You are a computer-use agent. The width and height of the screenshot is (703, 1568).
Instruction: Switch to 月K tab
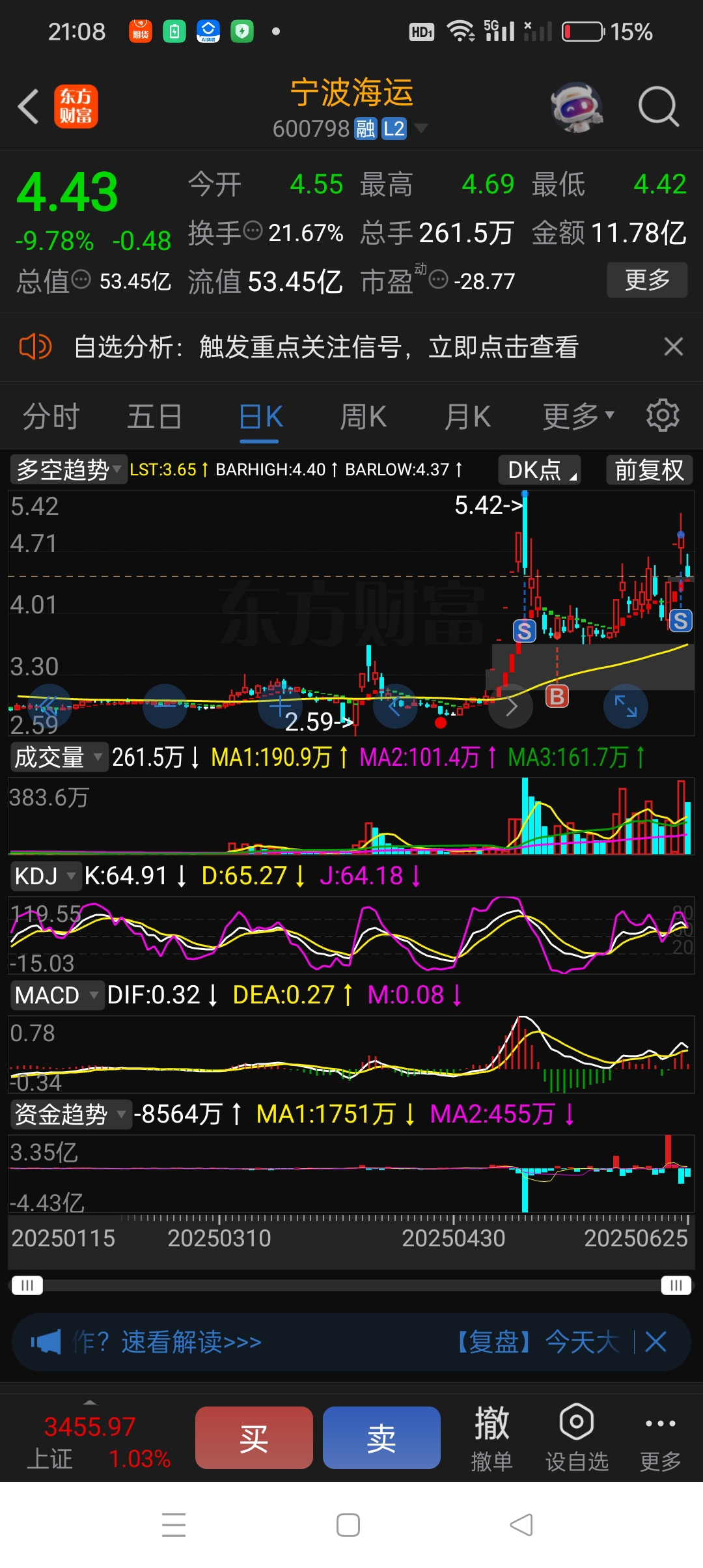467,416
